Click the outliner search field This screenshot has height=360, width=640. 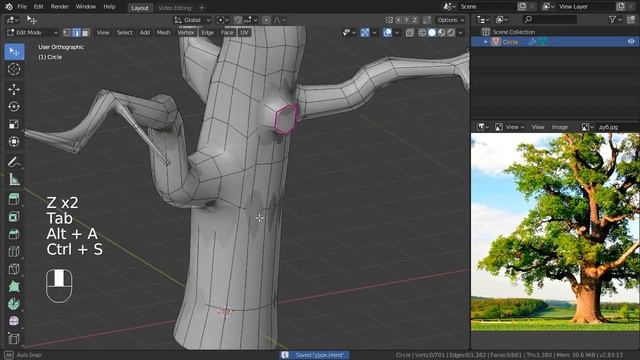pos(549,20)
